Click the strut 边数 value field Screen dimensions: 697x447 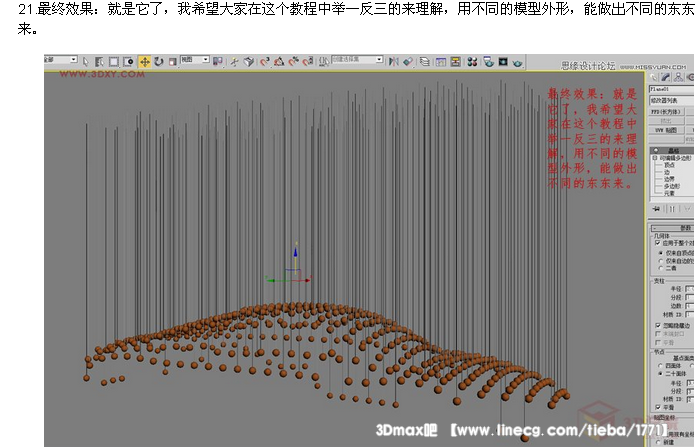click(691, 306)
